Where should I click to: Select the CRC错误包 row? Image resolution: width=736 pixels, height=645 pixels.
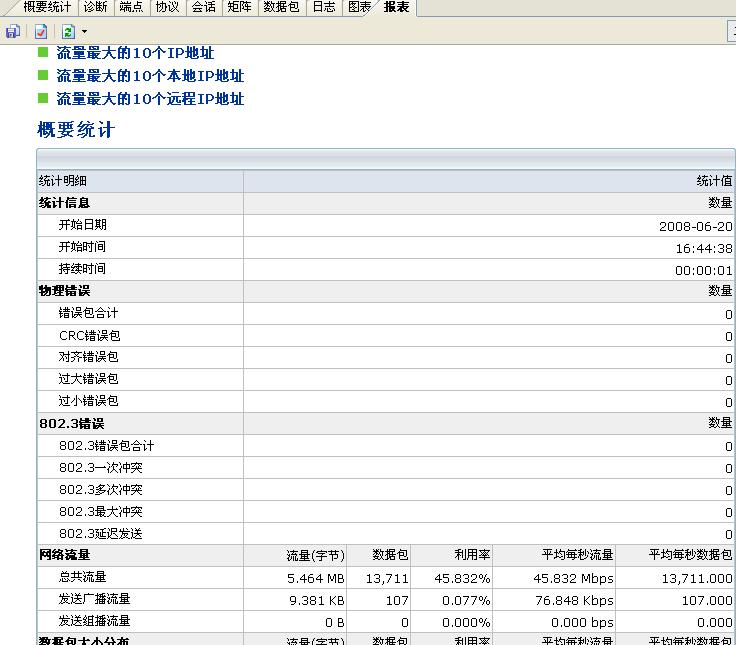[385, 335]
